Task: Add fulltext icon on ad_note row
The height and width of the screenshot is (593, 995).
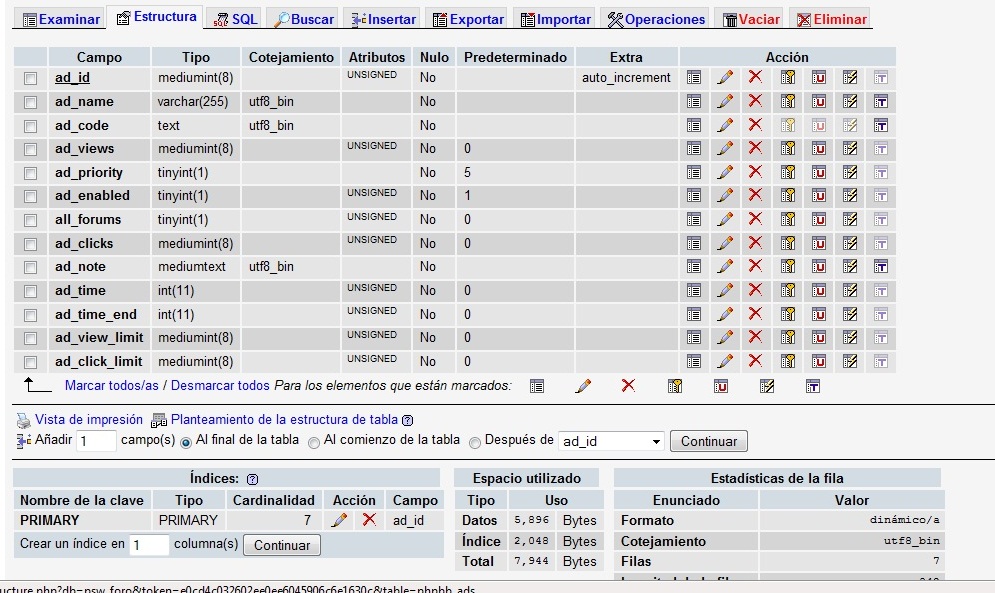Action: point(881,267)
